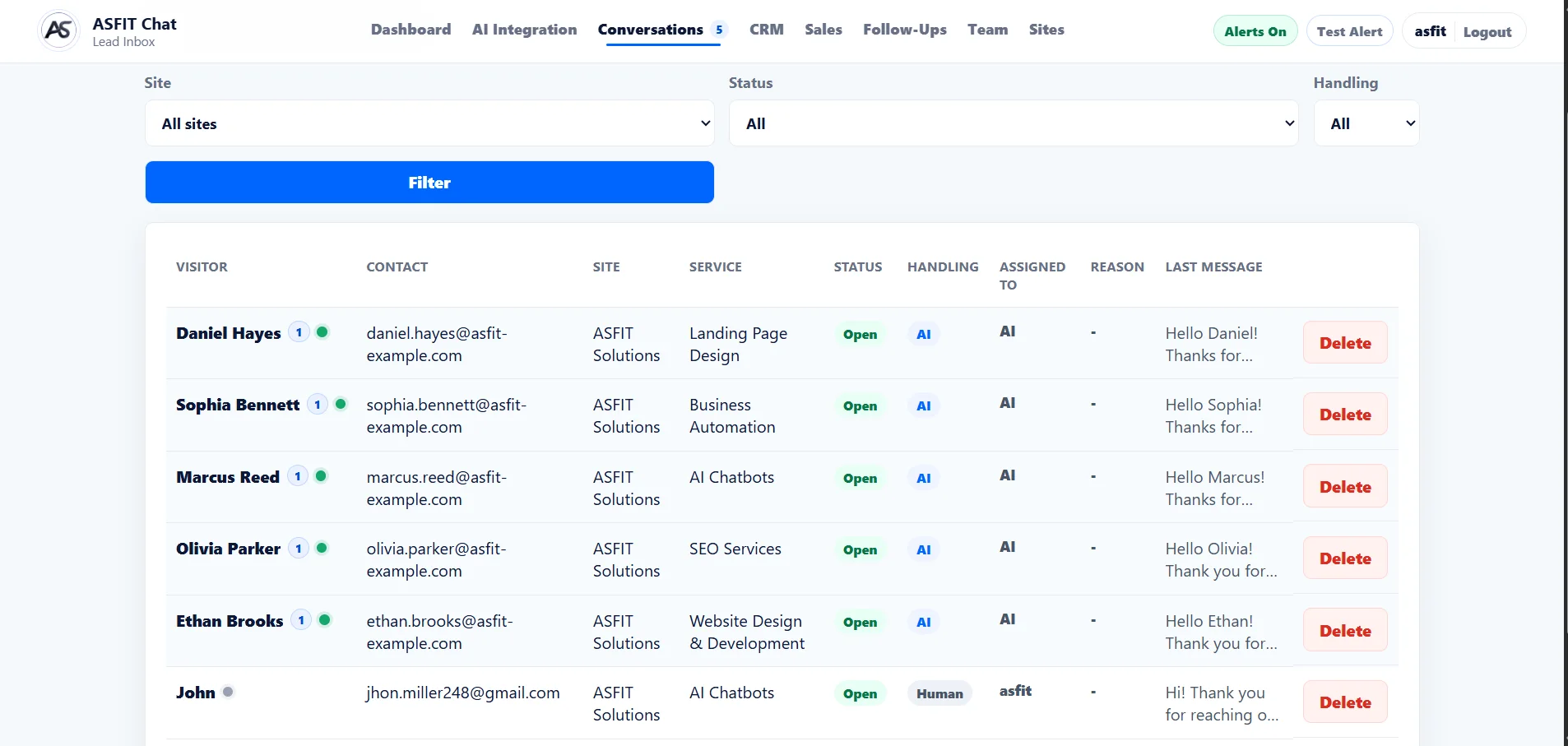The width and height of the screenshot is (1568, 746).
Task: Click Olivia Parker's Open status badge
Action: 860,549
